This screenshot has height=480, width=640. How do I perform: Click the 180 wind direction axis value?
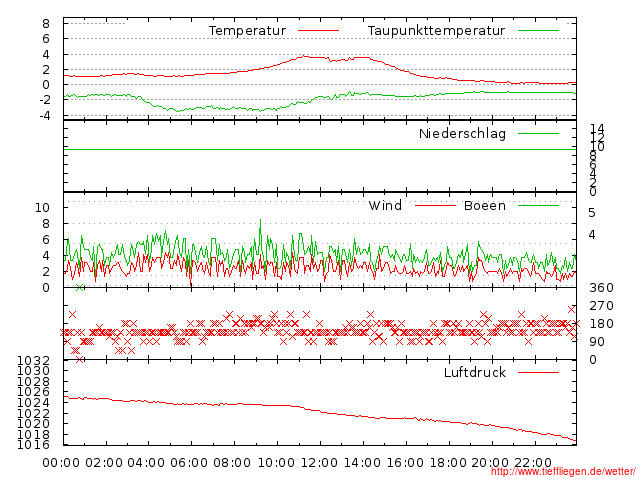click(x=601, y=324)
